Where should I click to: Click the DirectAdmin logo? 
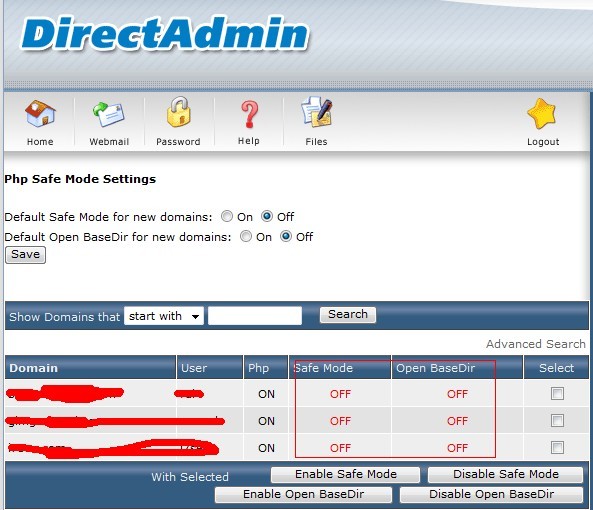pyautogui.click(x=165, y=33)
